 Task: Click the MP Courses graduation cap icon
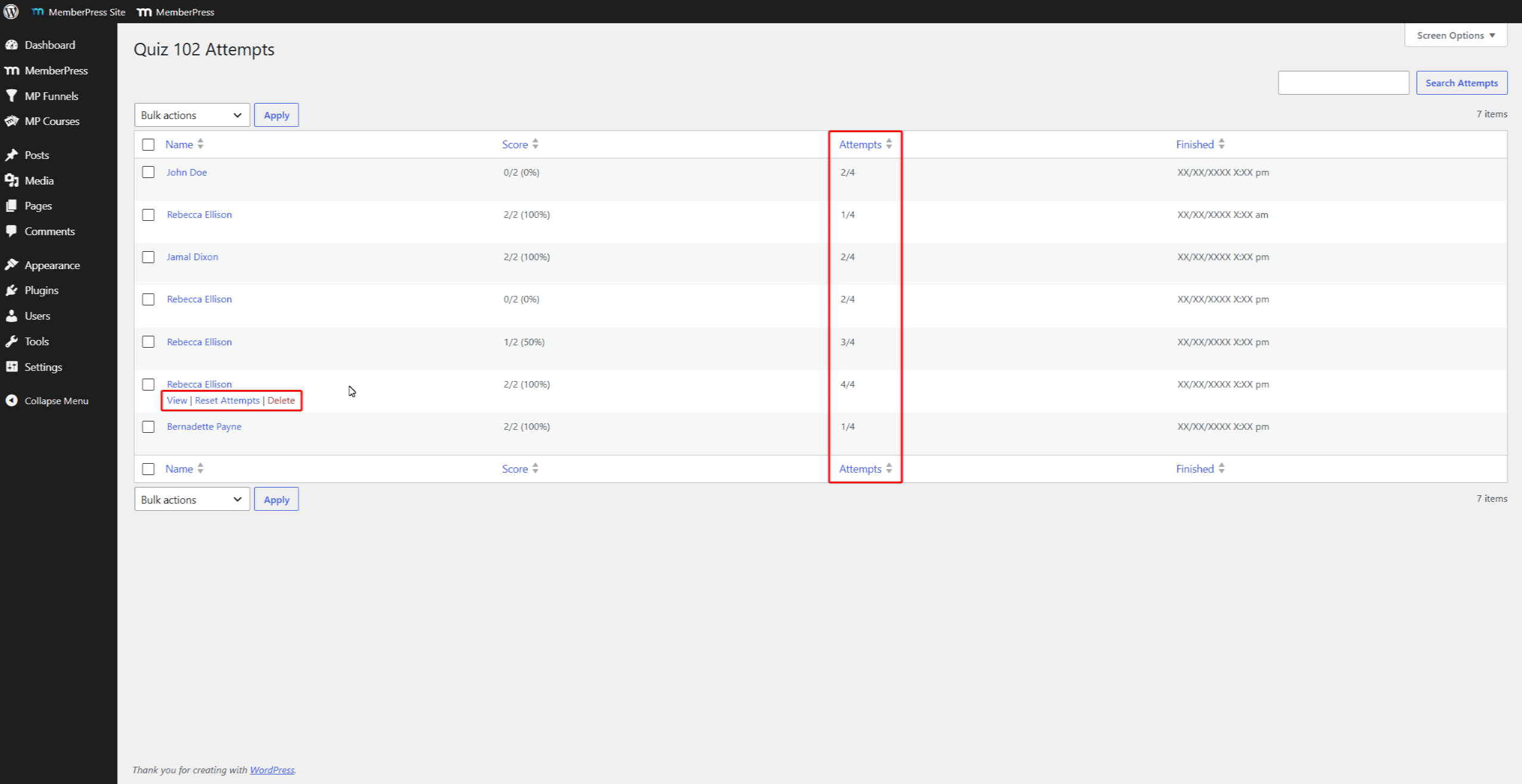12,121
